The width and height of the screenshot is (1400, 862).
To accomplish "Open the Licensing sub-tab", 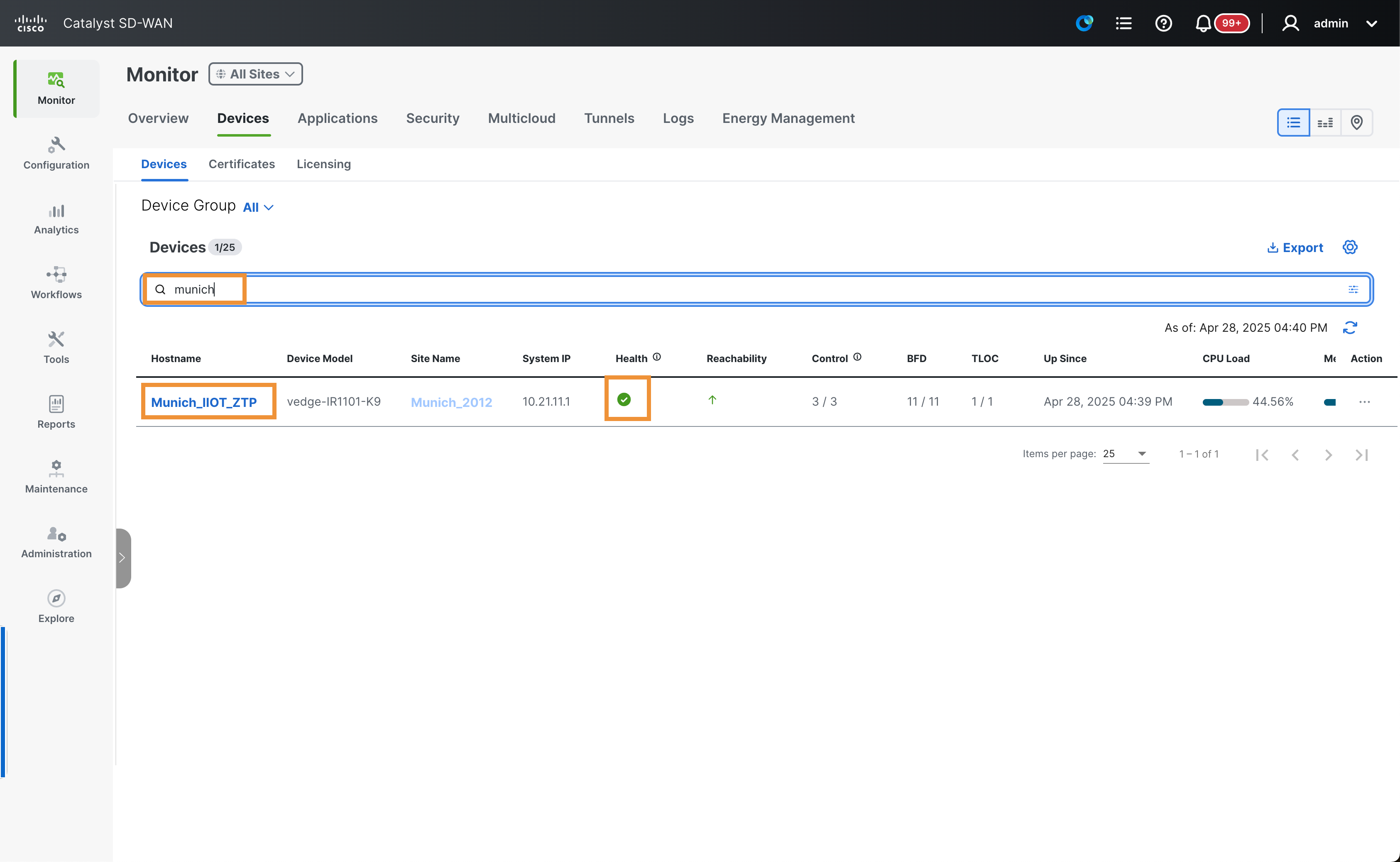I will 324,164.
